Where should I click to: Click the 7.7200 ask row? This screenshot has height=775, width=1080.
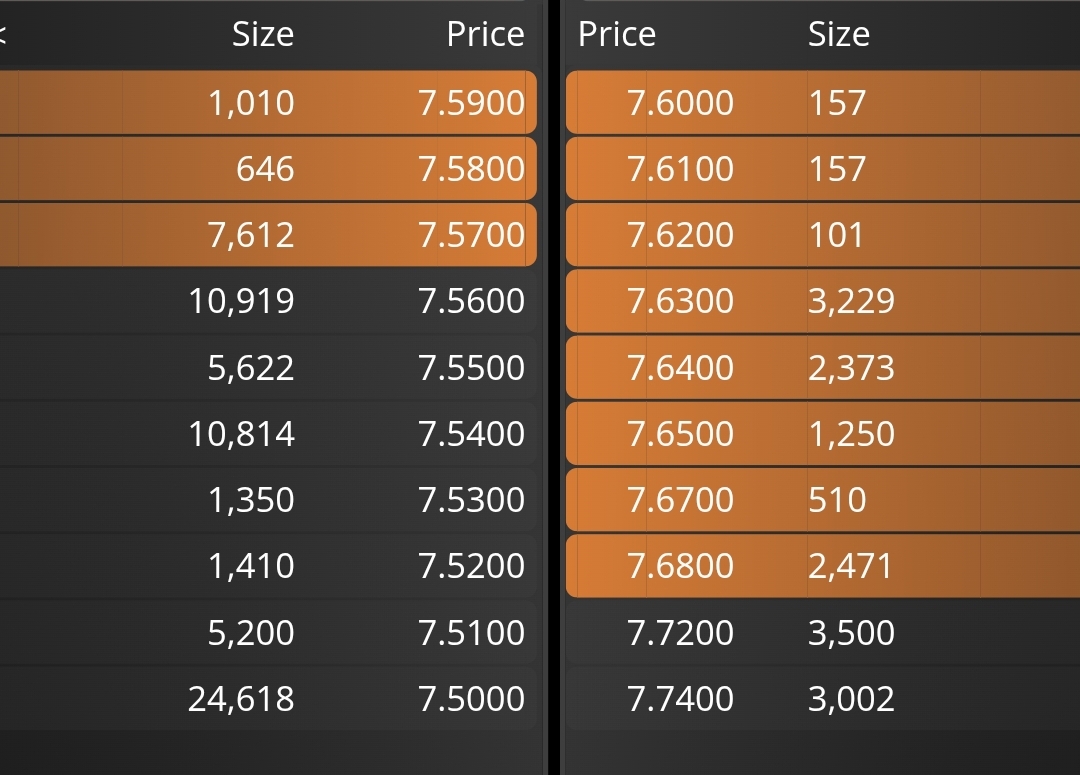822,632
